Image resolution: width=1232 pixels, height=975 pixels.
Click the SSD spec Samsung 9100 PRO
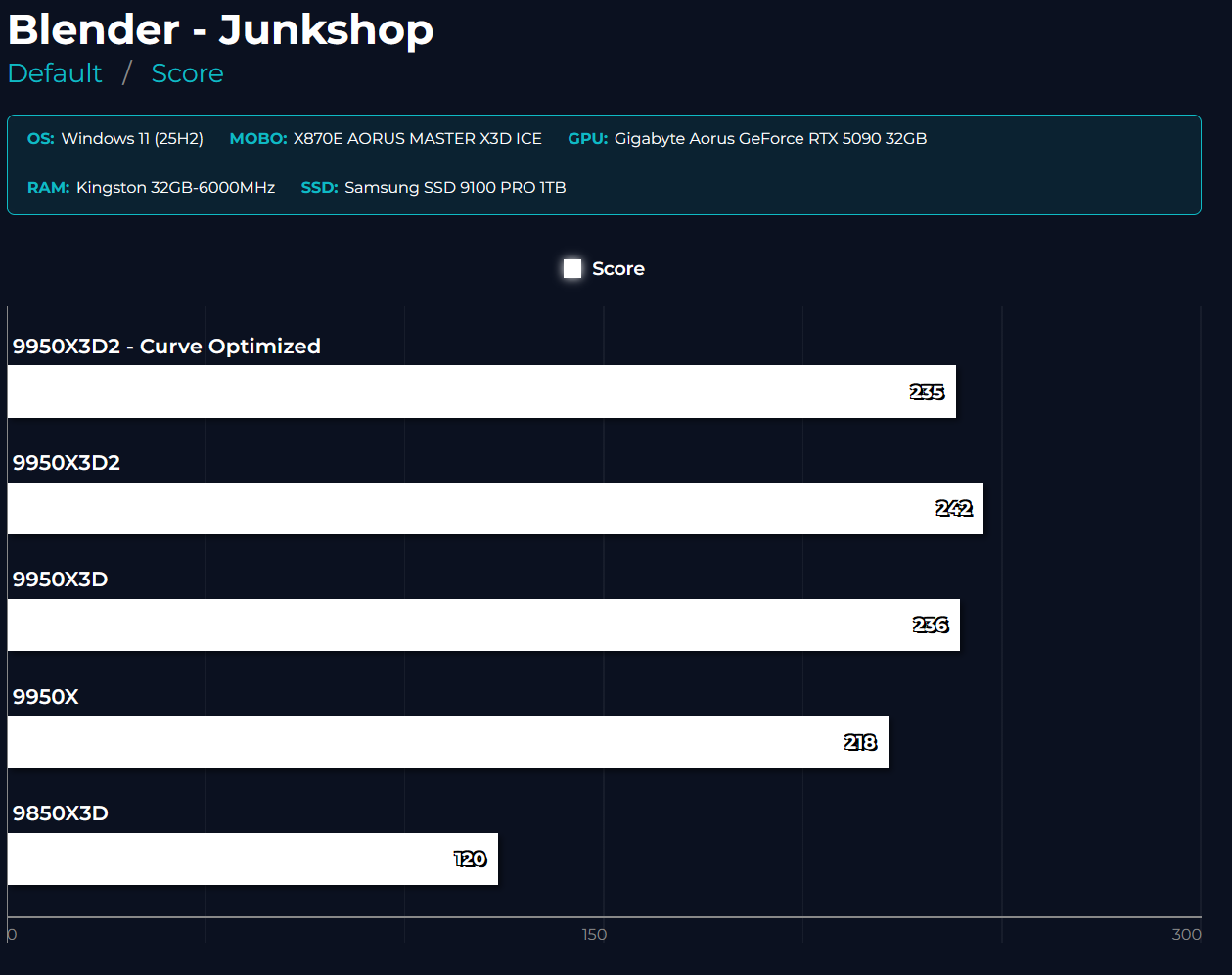[x=455, y=188]
